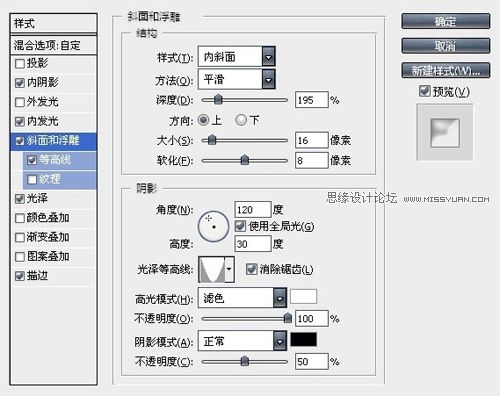Click the 确定 (OK) button
Image resolution: width=500 pixels, height=396 pixels.
tap(446, 21)
